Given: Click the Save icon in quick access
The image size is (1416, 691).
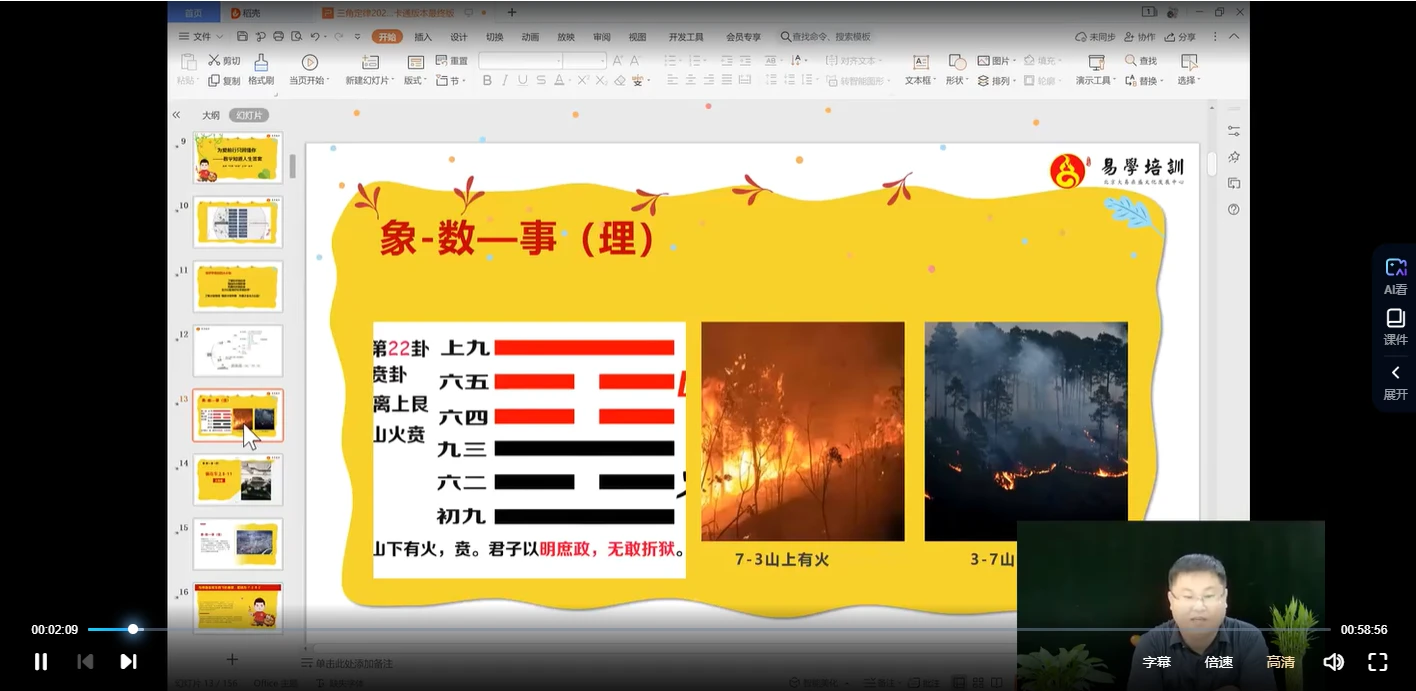Looking at the screenshot, I should coord(242,36).
